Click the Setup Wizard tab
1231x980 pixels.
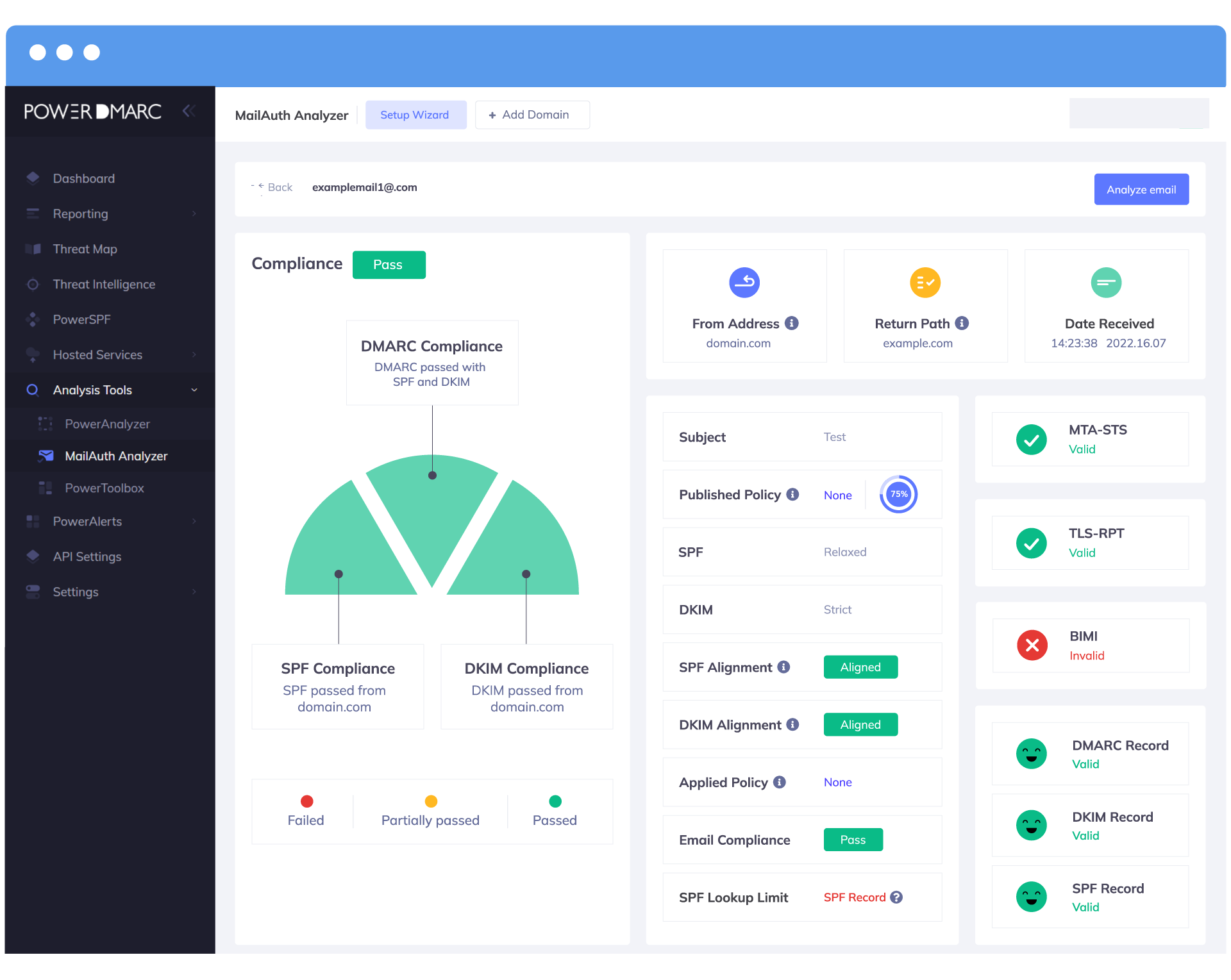[x=414, y=115]
